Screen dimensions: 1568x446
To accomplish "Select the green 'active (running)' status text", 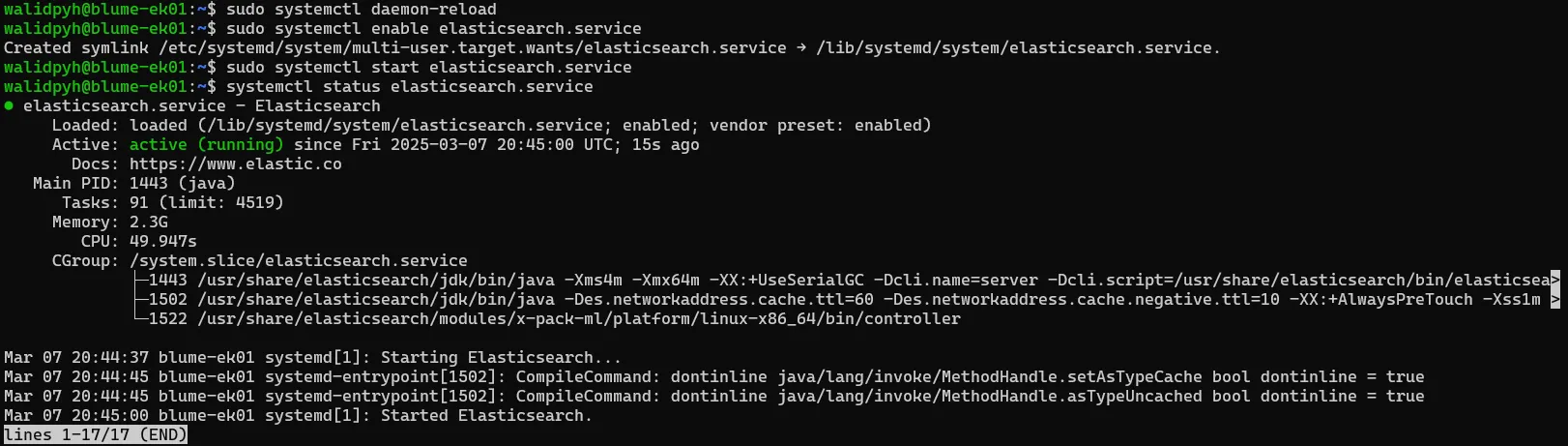I will 206,144.
